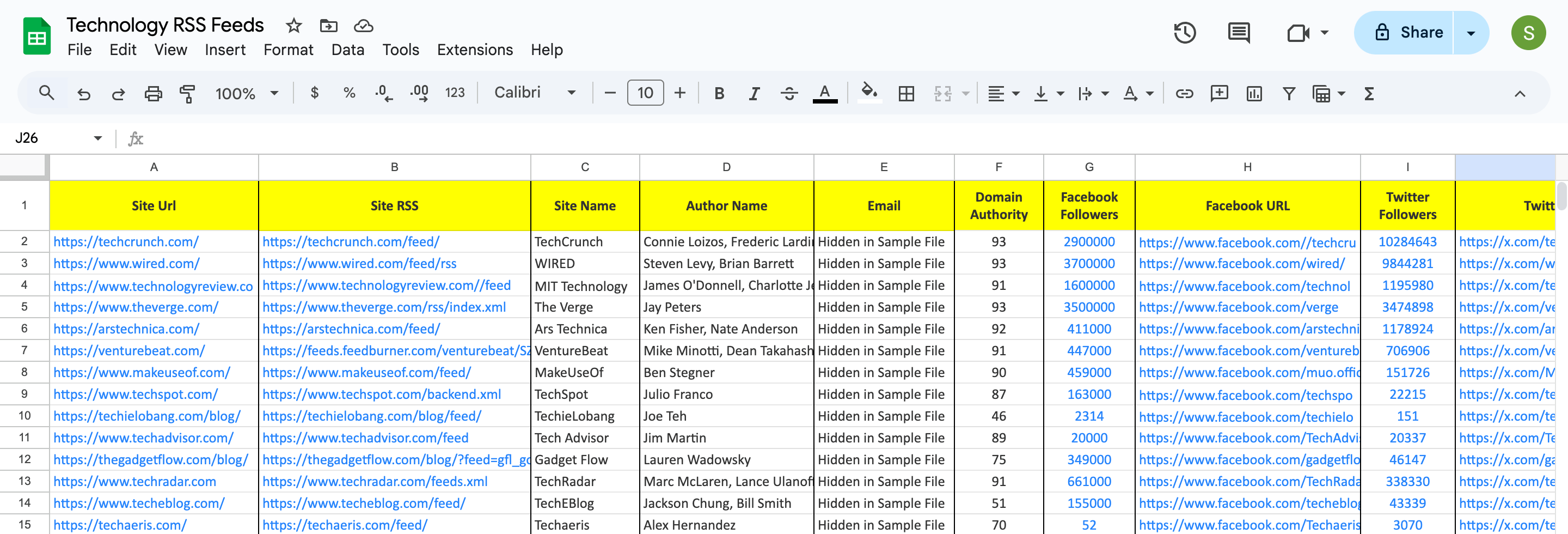
Task: Decrease font size with minus button
Action: coord(610,93)
